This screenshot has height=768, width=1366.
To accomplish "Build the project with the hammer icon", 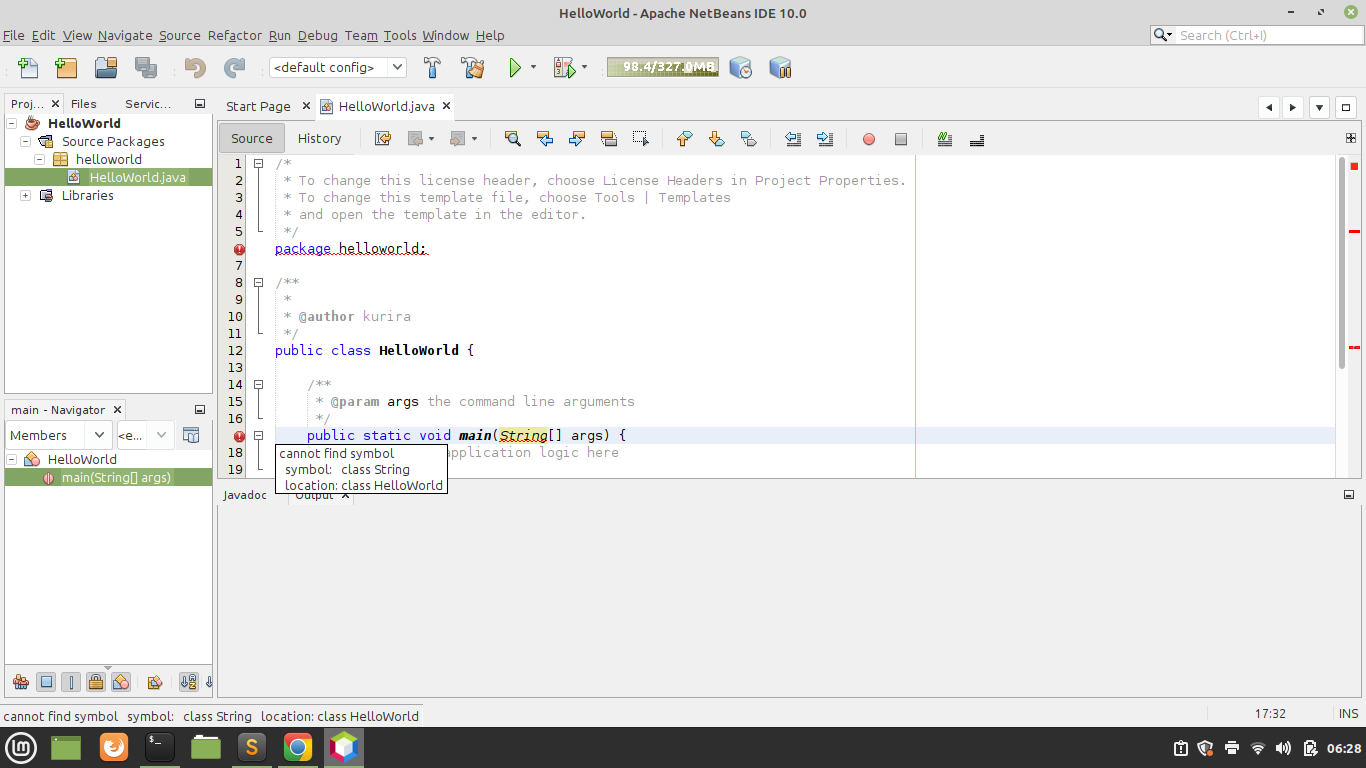I will (x=433, y=68).
